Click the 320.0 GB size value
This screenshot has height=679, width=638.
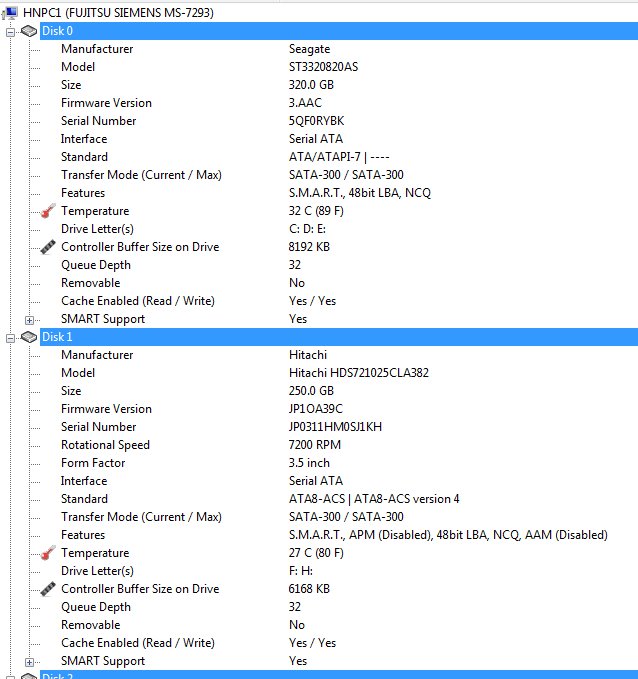311,85
